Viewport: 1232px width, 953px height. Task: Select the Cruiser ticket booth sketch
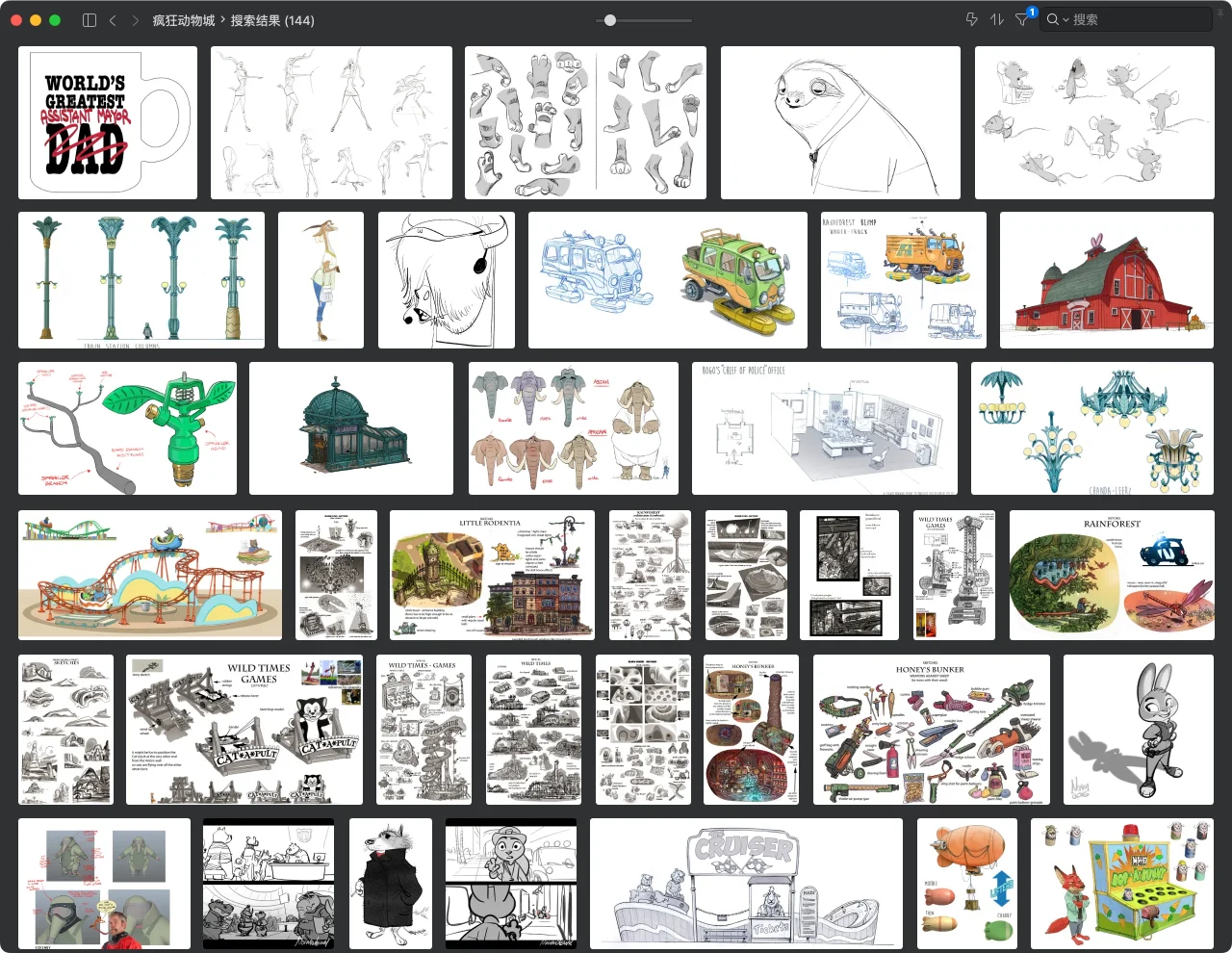point(746,884)
